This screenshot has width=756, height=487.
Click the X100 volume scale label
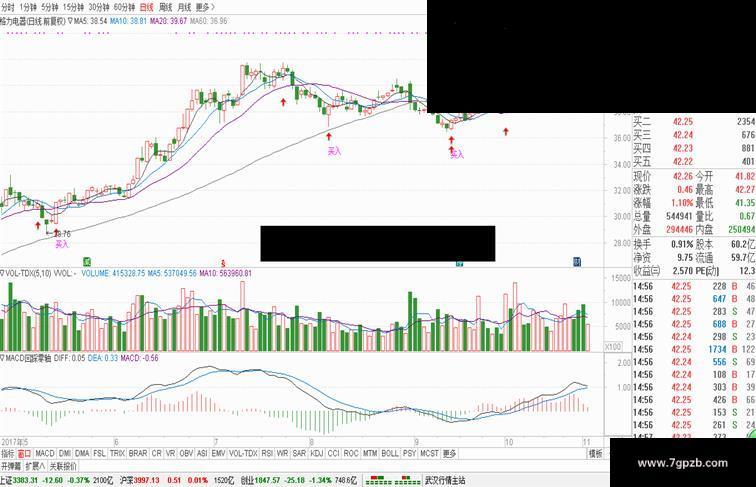click(613, 347)
